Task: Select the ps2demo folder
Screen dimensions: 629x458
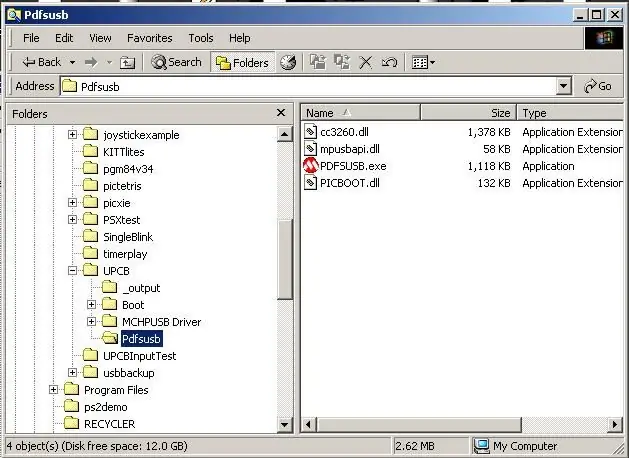Action: click(x=106, y=407)
